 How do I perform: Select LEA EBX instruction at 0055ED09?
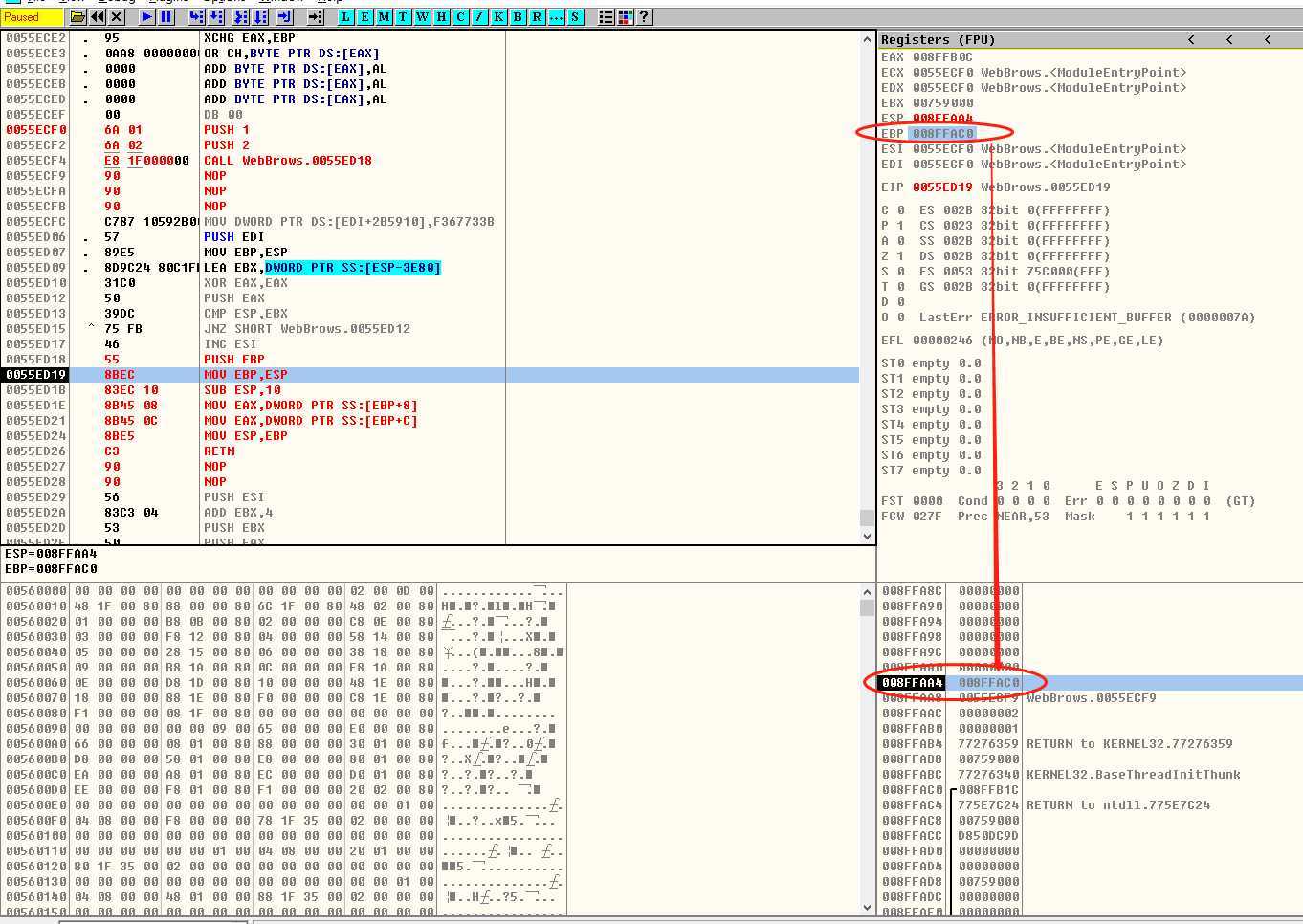pos(321,268)
